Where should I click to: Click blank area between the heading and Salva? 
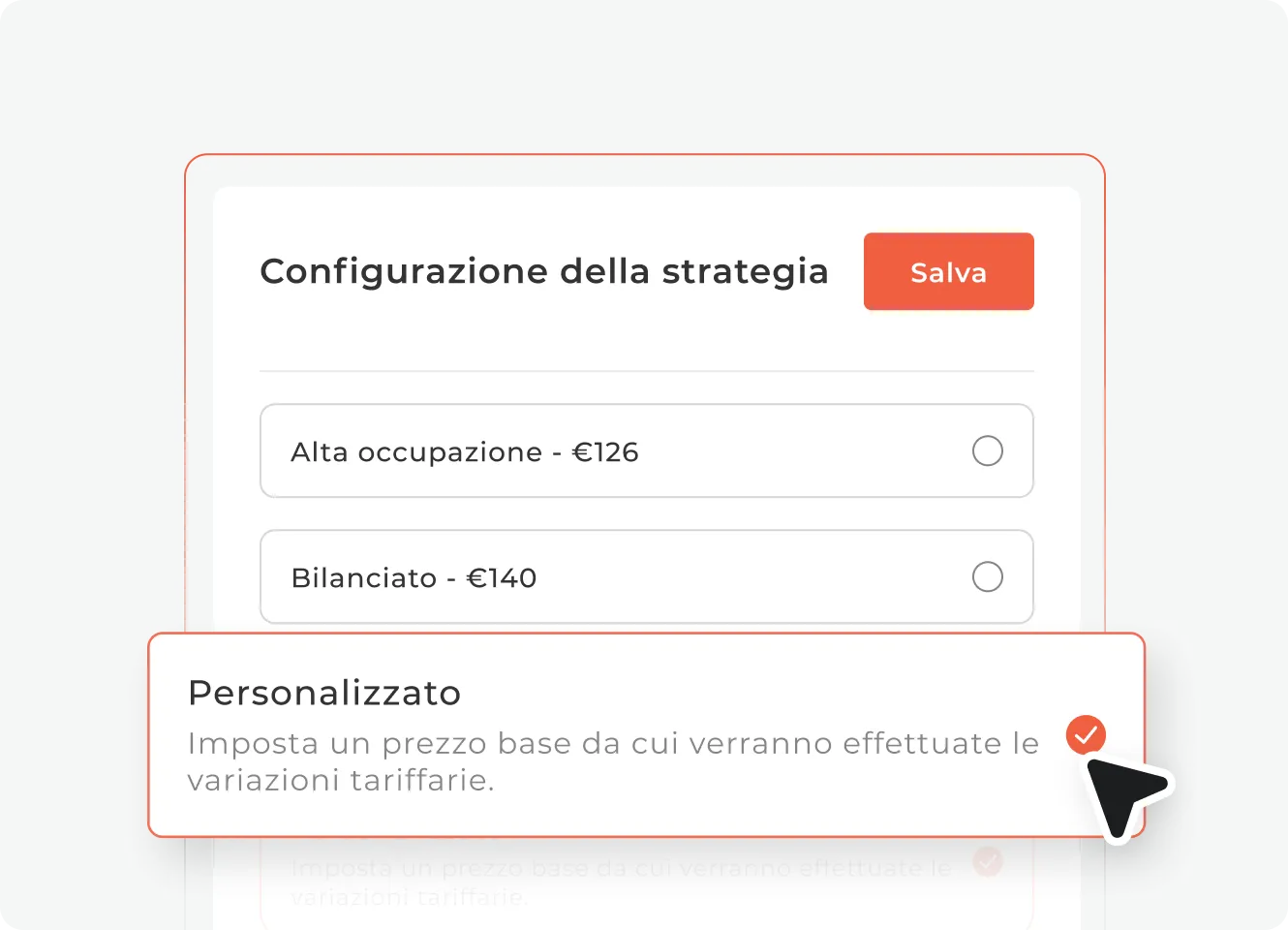[846, 271]
